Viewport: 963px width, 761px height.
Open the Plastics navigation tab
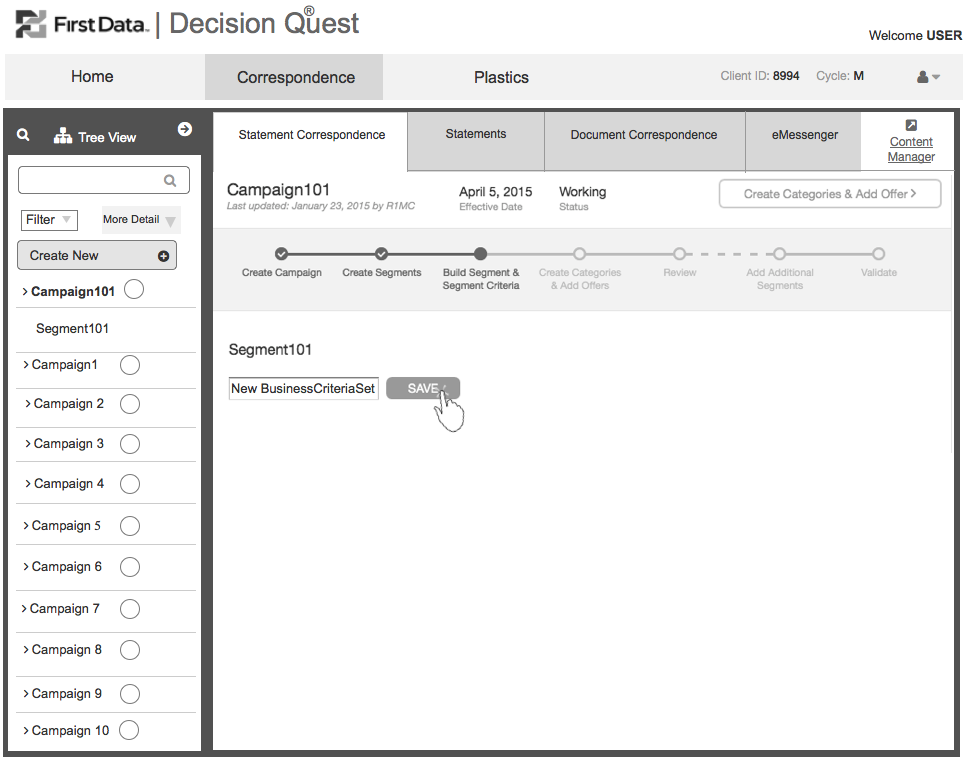click(501, 77)
